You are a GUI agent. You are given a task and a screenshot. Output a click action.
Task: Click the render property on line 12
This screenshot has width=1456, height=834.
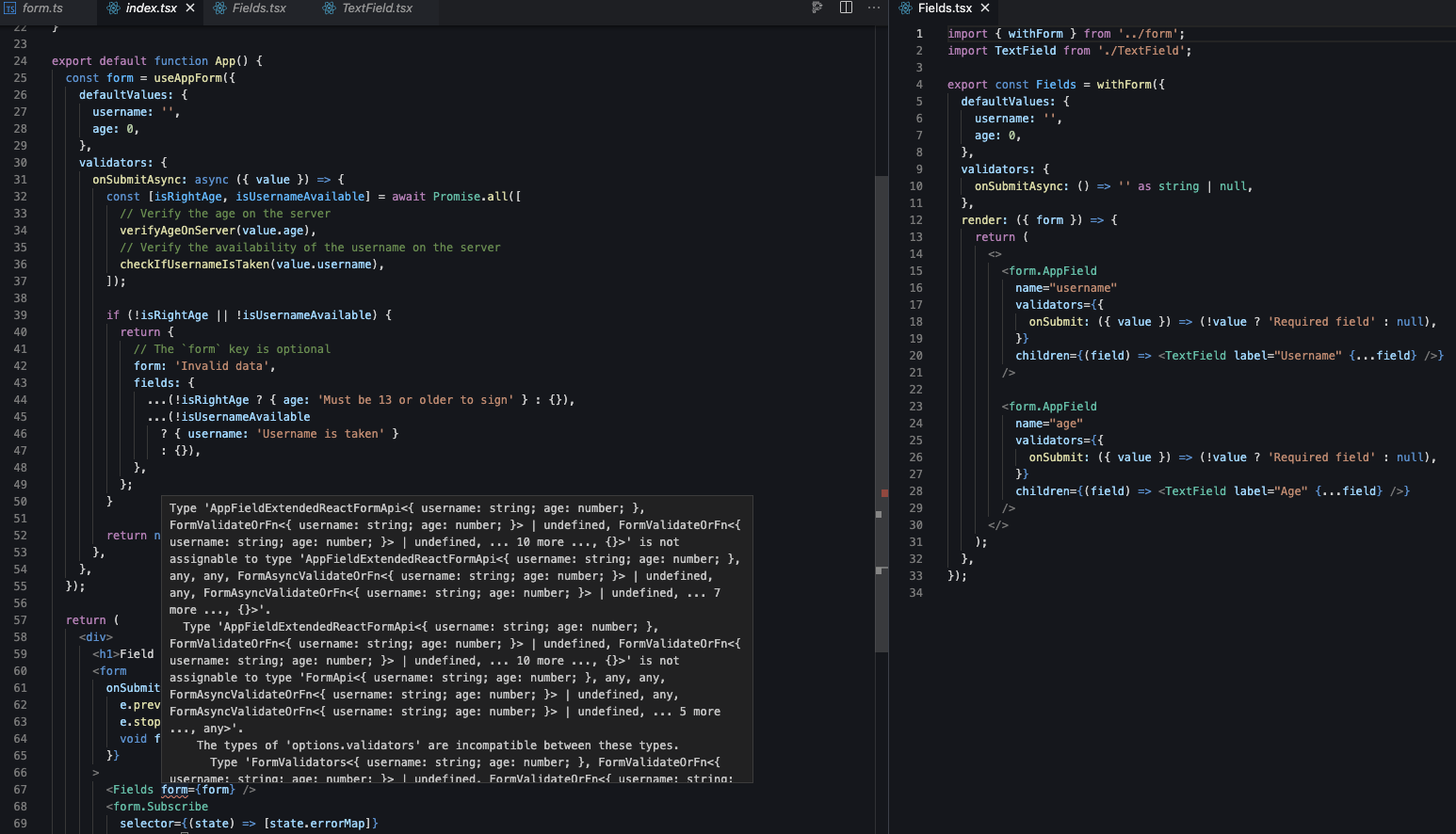point(981,220)
